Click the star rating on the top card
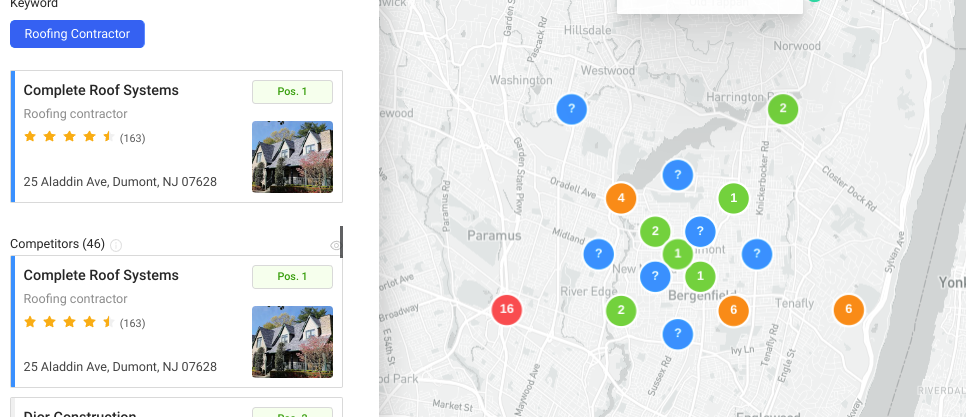966x417 pixels. tap(69, 137)
